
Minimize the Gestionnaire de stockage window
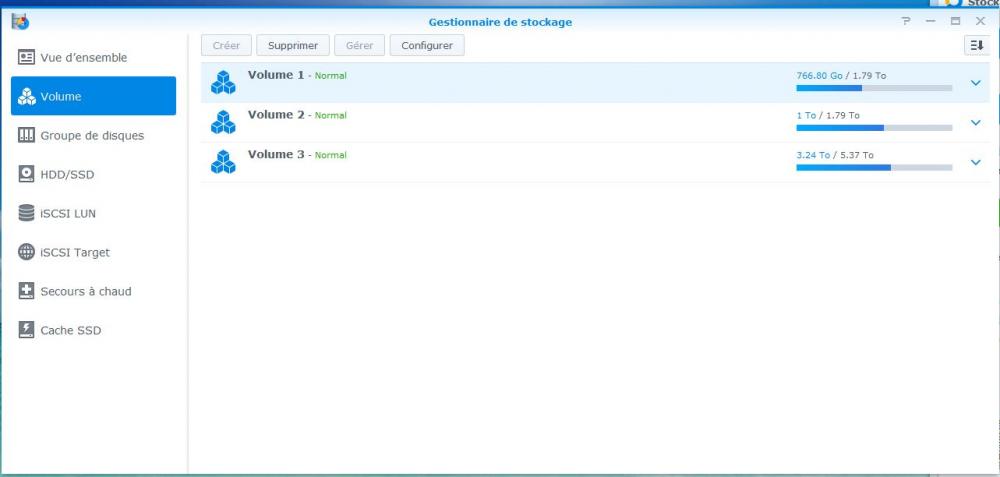(x=930, y=21)
